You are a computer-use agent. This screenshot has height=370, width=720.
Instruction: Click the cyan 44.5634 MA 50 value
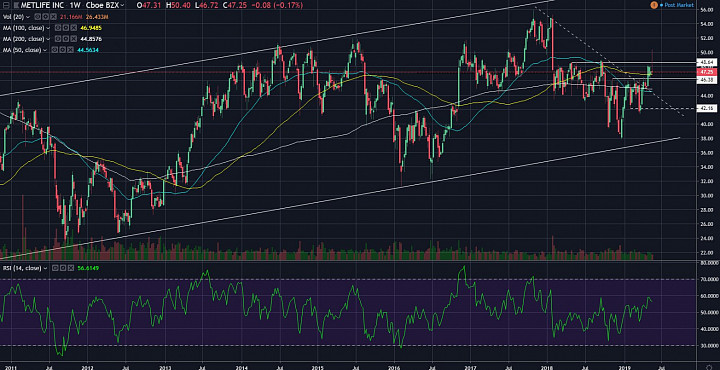tap(88, 50)
